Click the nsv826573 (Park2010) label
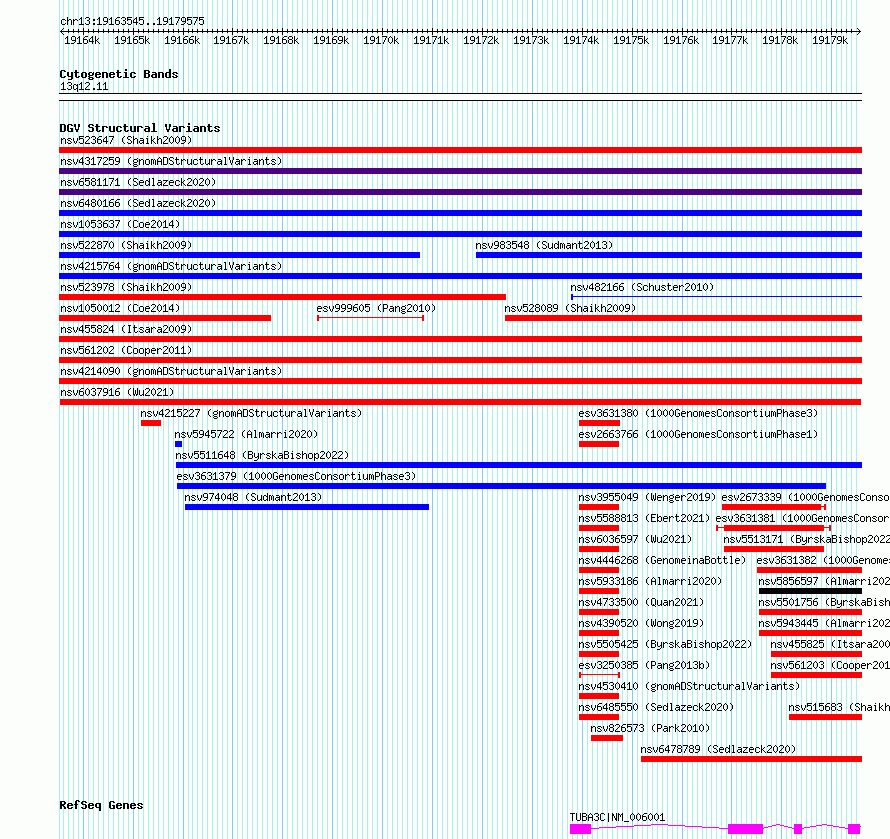The image size is (890, 839). pos(650,728)
